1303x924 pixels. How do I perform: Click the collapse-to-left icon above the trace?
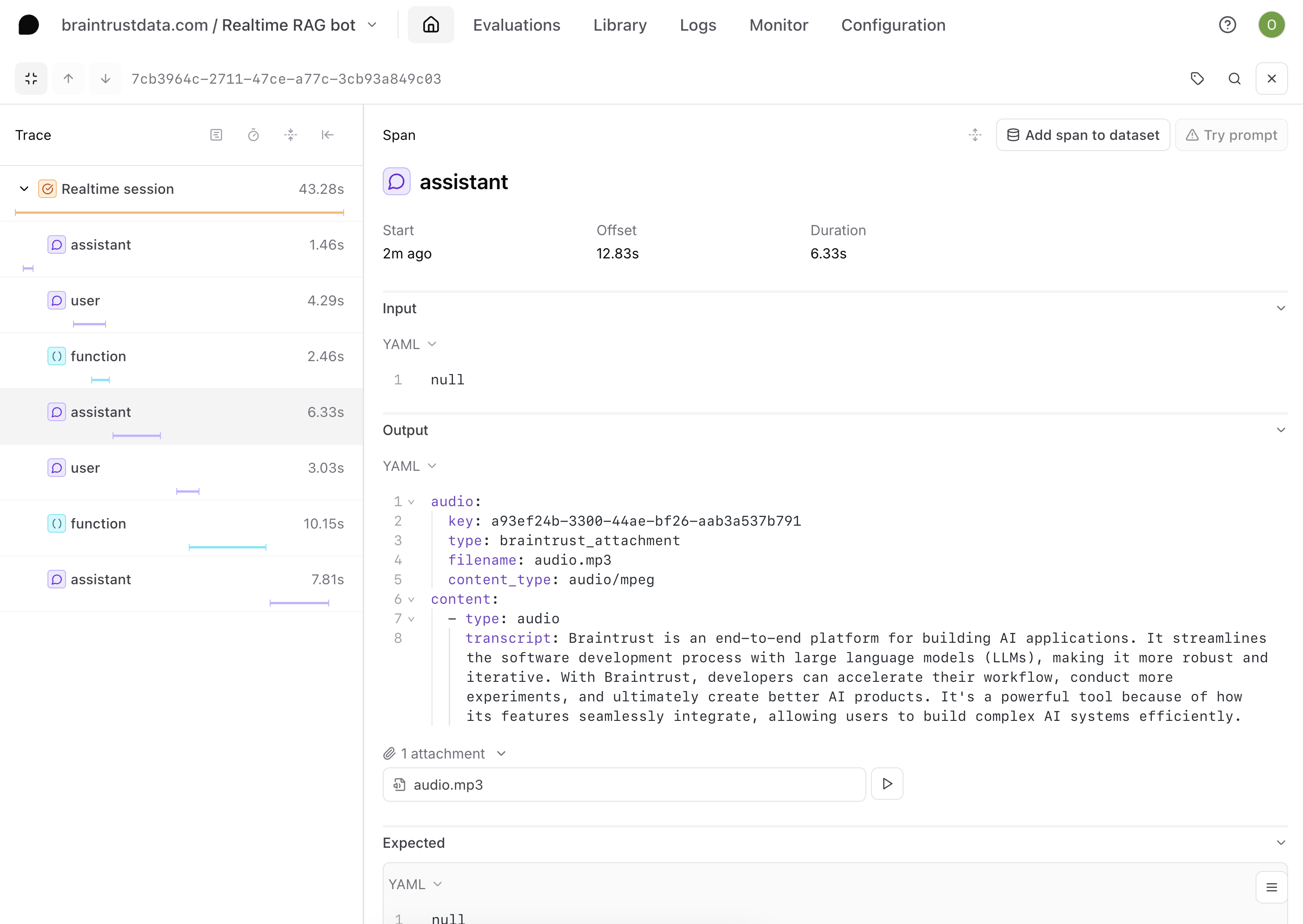(x=328, y=135)
